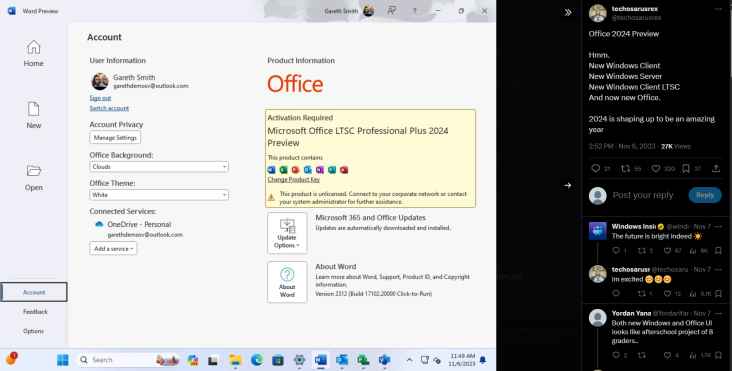Open File Explorer from the taskbar
The height and width of the screenshot is (371, 732).
(235, 360)
